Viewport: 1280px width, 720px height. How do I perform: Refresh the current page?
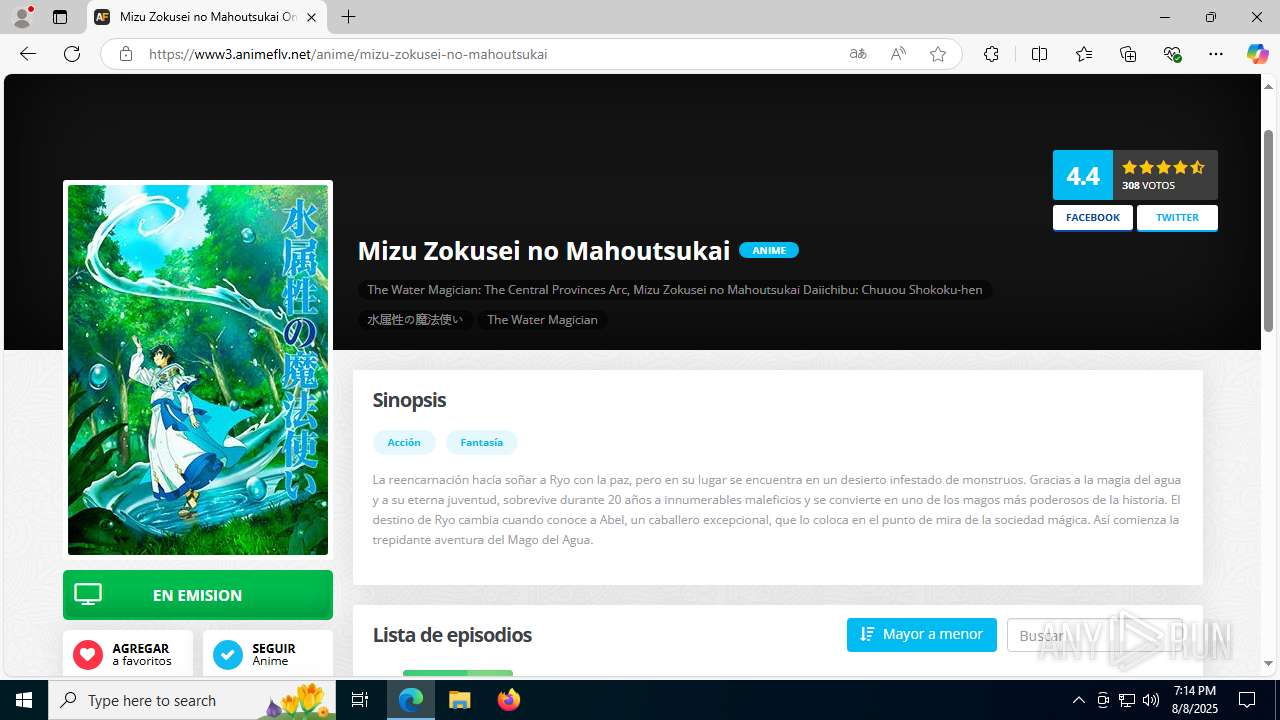72,54
